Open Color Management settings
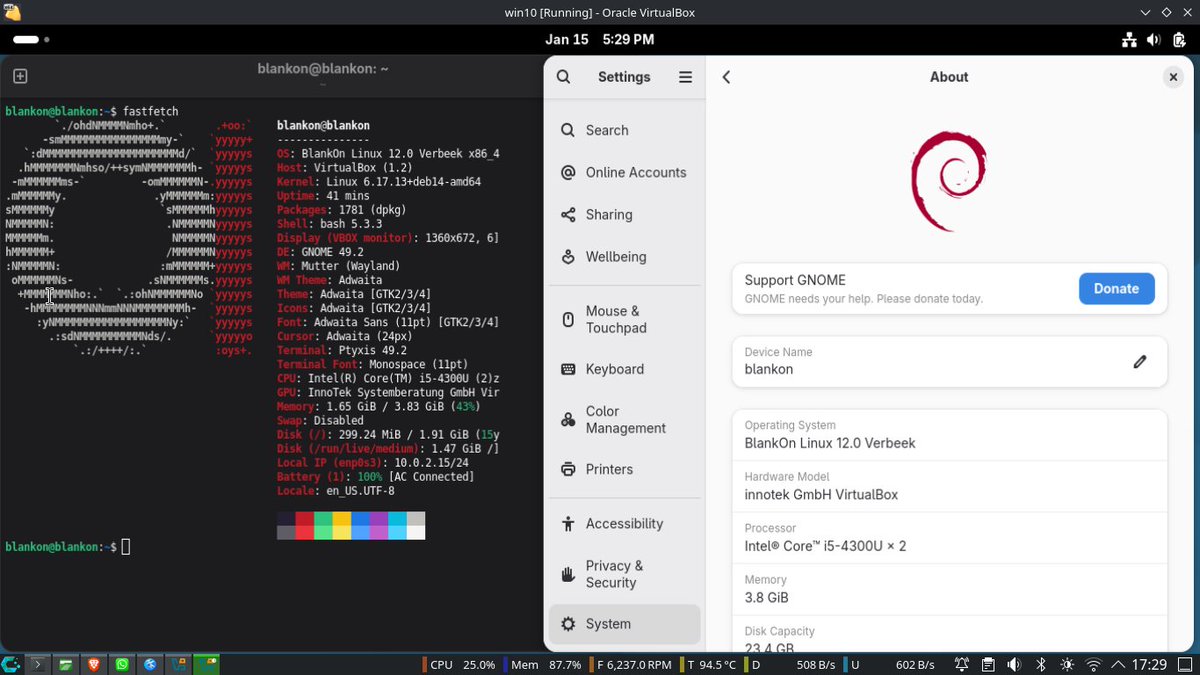The height and width of the screenshot is (675, 1200). pyautogui.click(x=625, y=419)
